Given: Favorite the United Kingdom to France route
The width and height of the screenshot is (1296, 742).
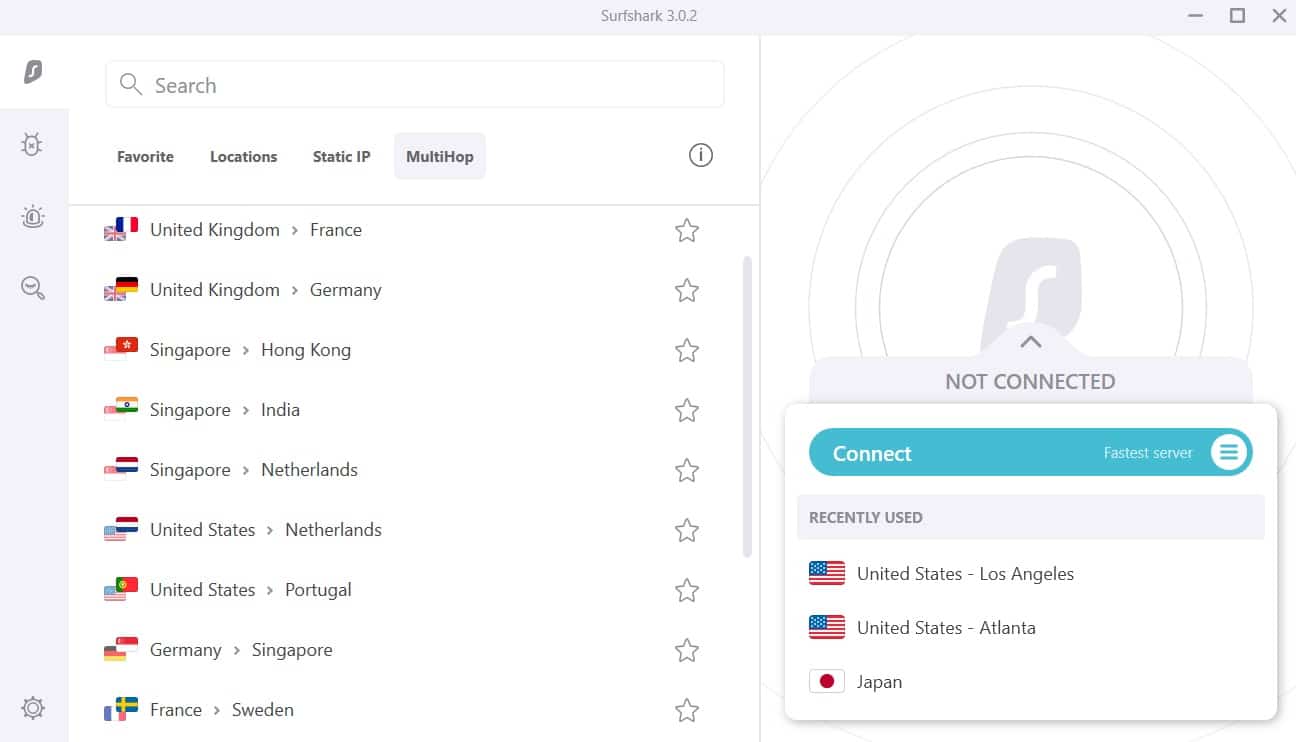Looking at the screenshot, I should (x=687, y=230).
